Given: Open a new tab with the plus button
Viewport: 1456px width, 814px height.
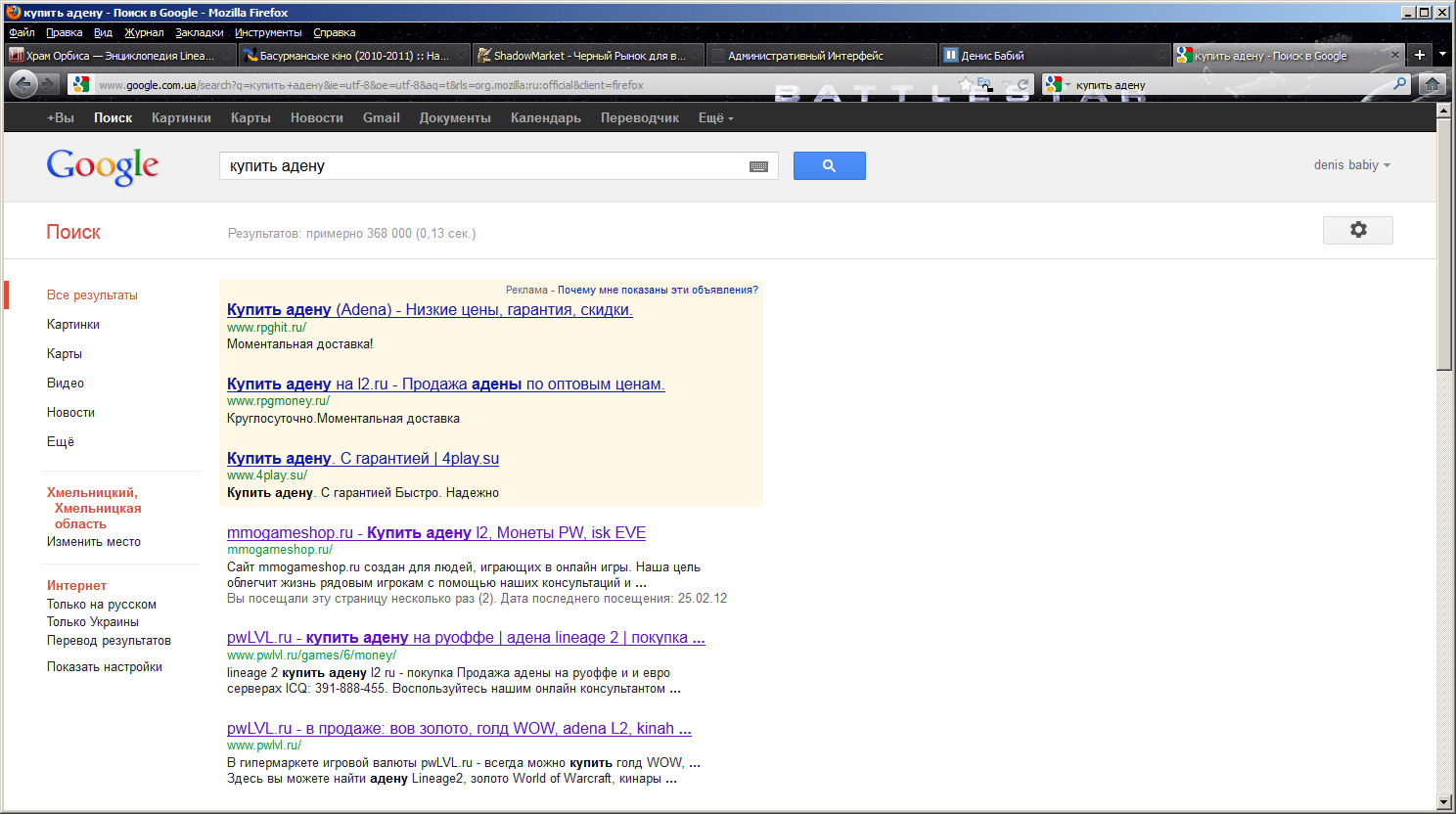Looking at the screenshot, I should [x=1420, y=55].
